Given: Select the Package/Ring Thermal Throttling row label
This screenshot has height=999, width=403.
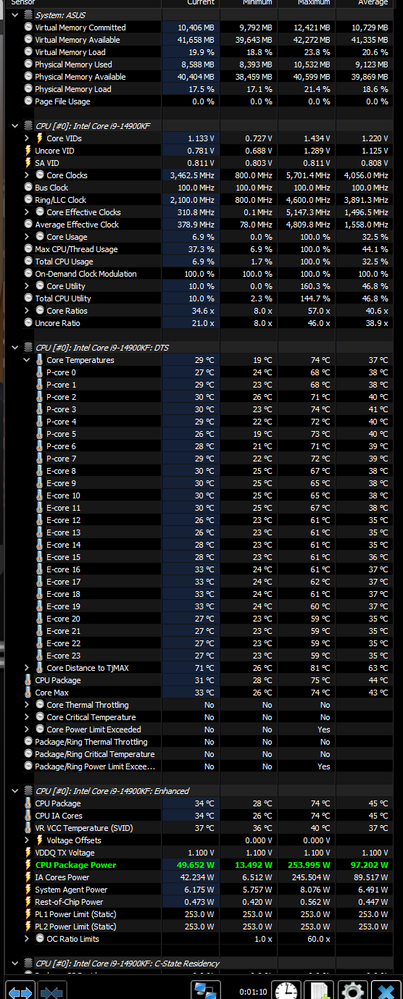Looking at the screenshot, I should [91, 742].
